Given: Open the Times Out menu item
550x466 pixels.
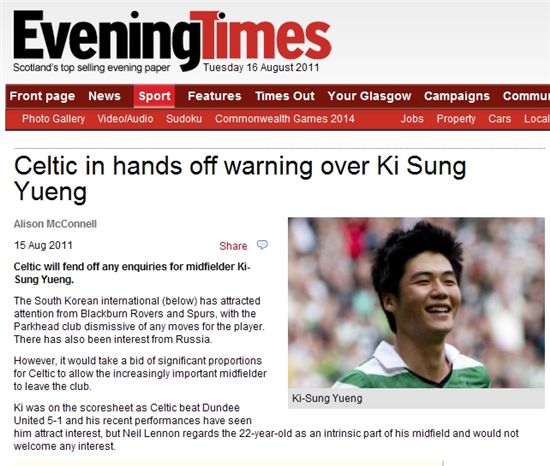Looking at the screenshot, I should point(285,96).
